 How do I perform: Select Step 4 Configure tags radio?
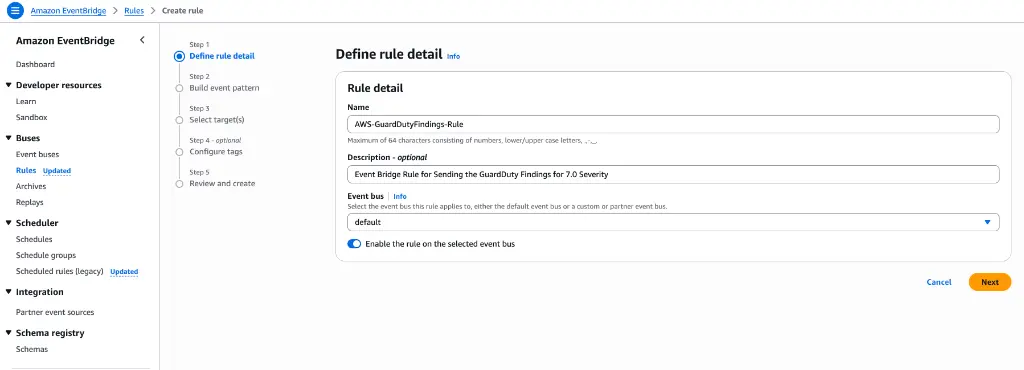[x=179, y=151]
